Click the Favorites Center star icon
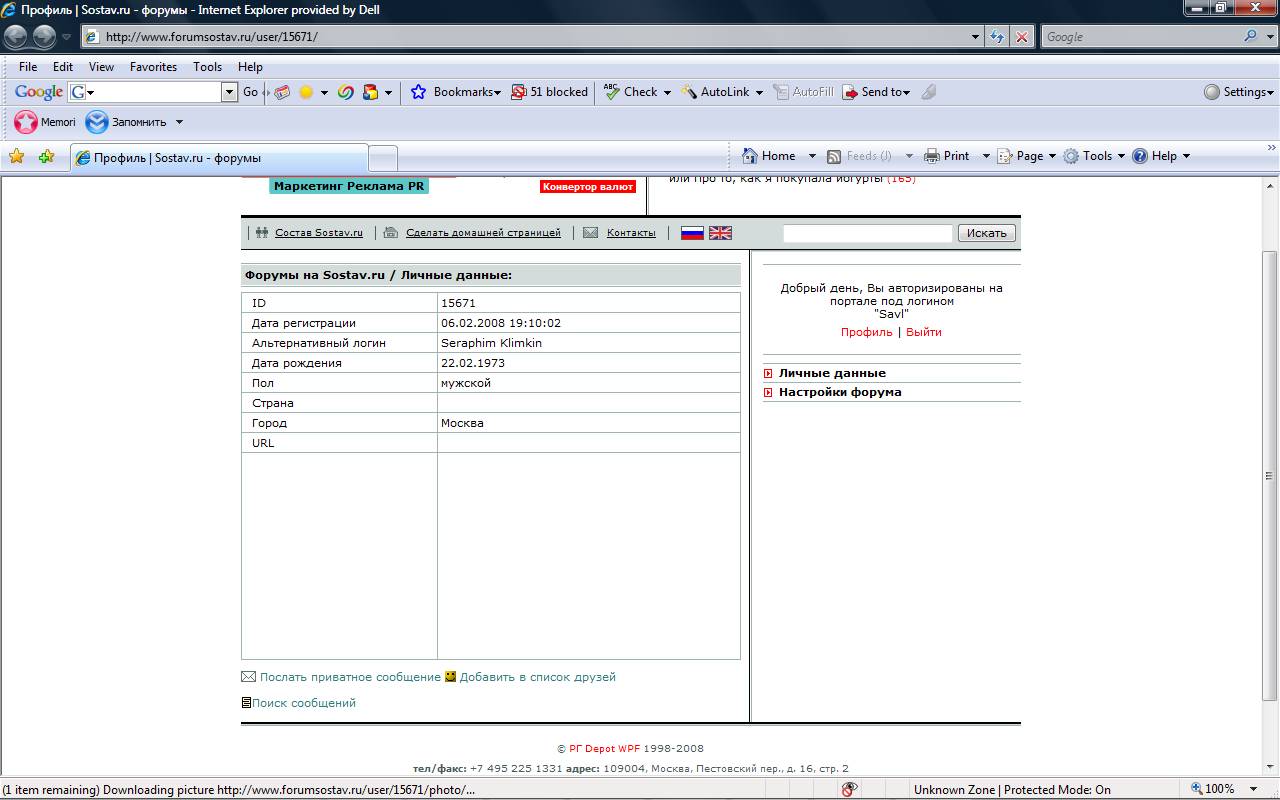 click(16, 157)
